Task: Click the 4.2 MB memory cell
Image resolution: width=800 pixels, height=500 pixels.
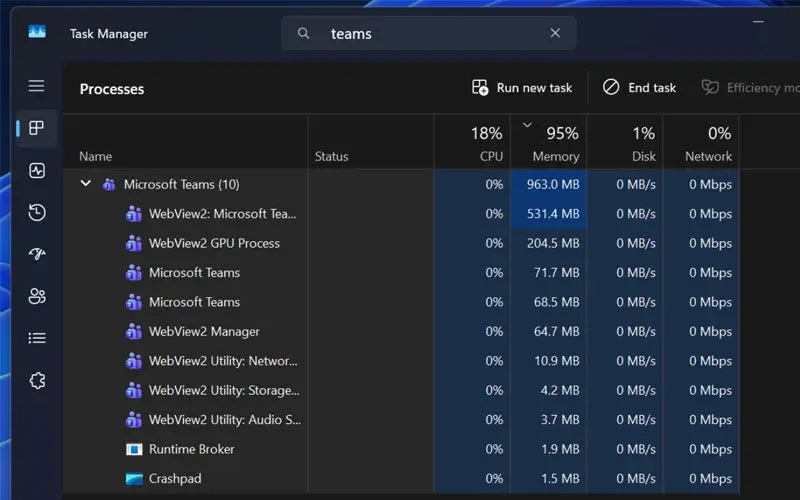Action: [548, 390]
